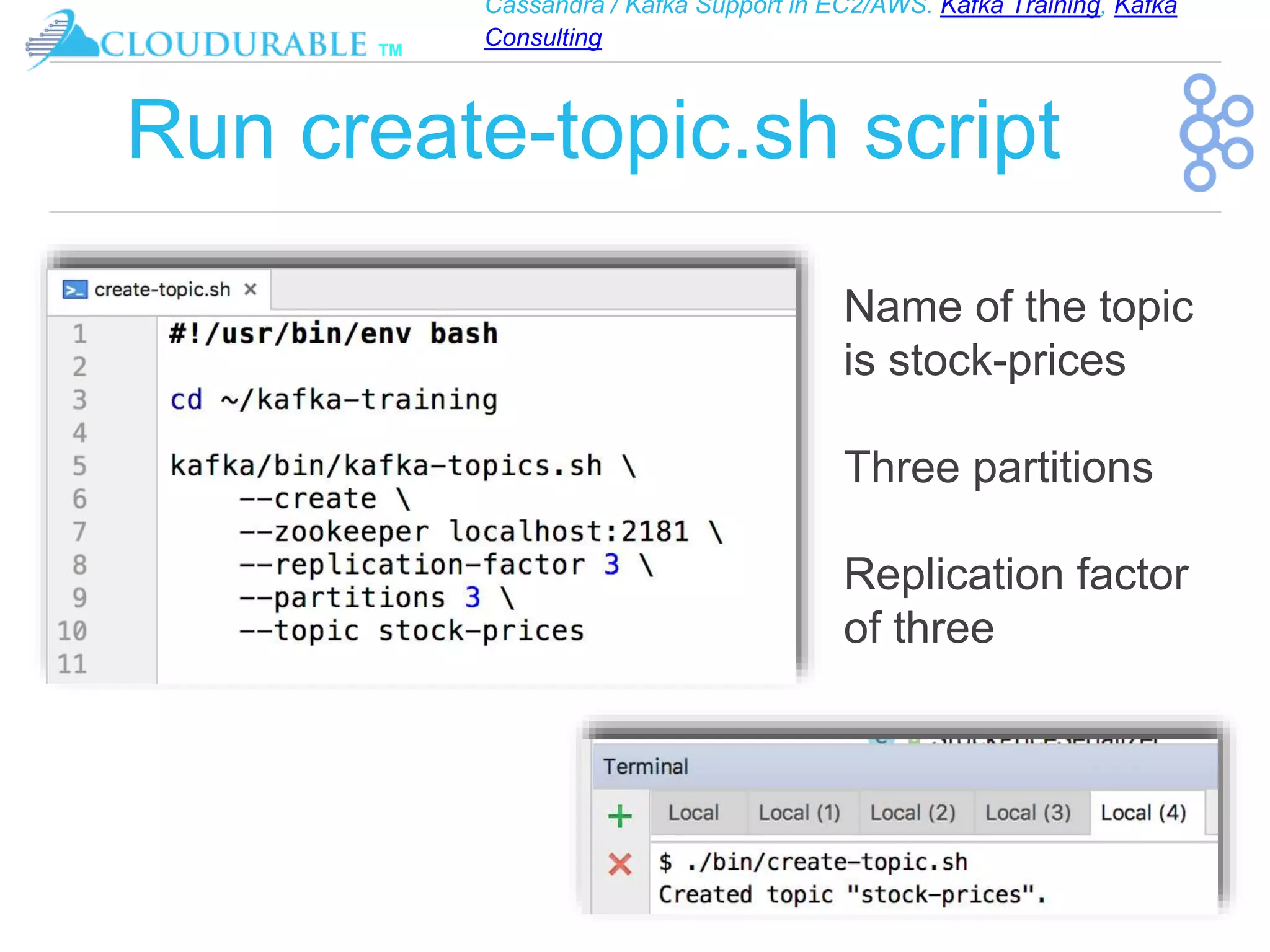Viewport: 1270px width, 952px height.
Task: Switch to the Local (2) terminal tab
Action: [912, 813]
